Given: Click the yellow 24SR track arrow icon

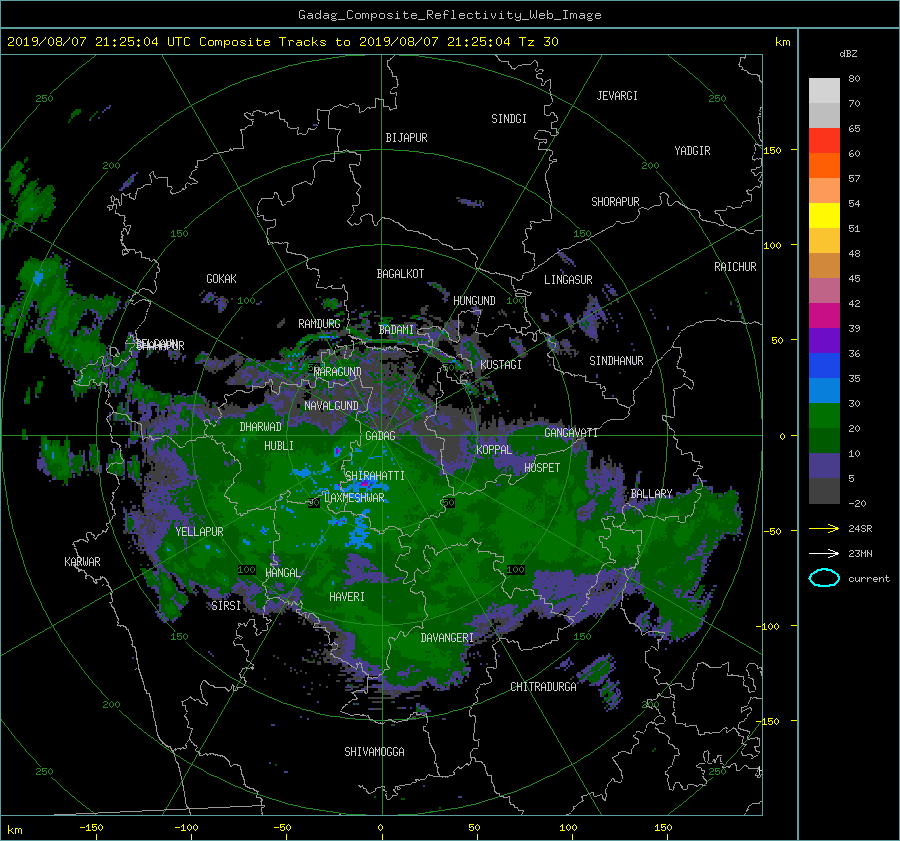Looking at the screenshot, I should click(824, 528).
